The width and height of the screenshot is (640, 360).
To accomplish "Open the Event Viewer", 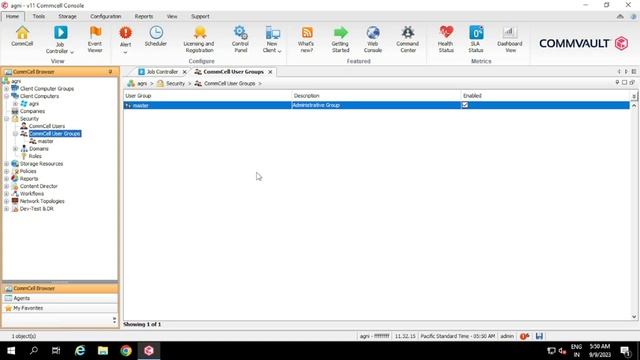I will click(x=95, y=40).
